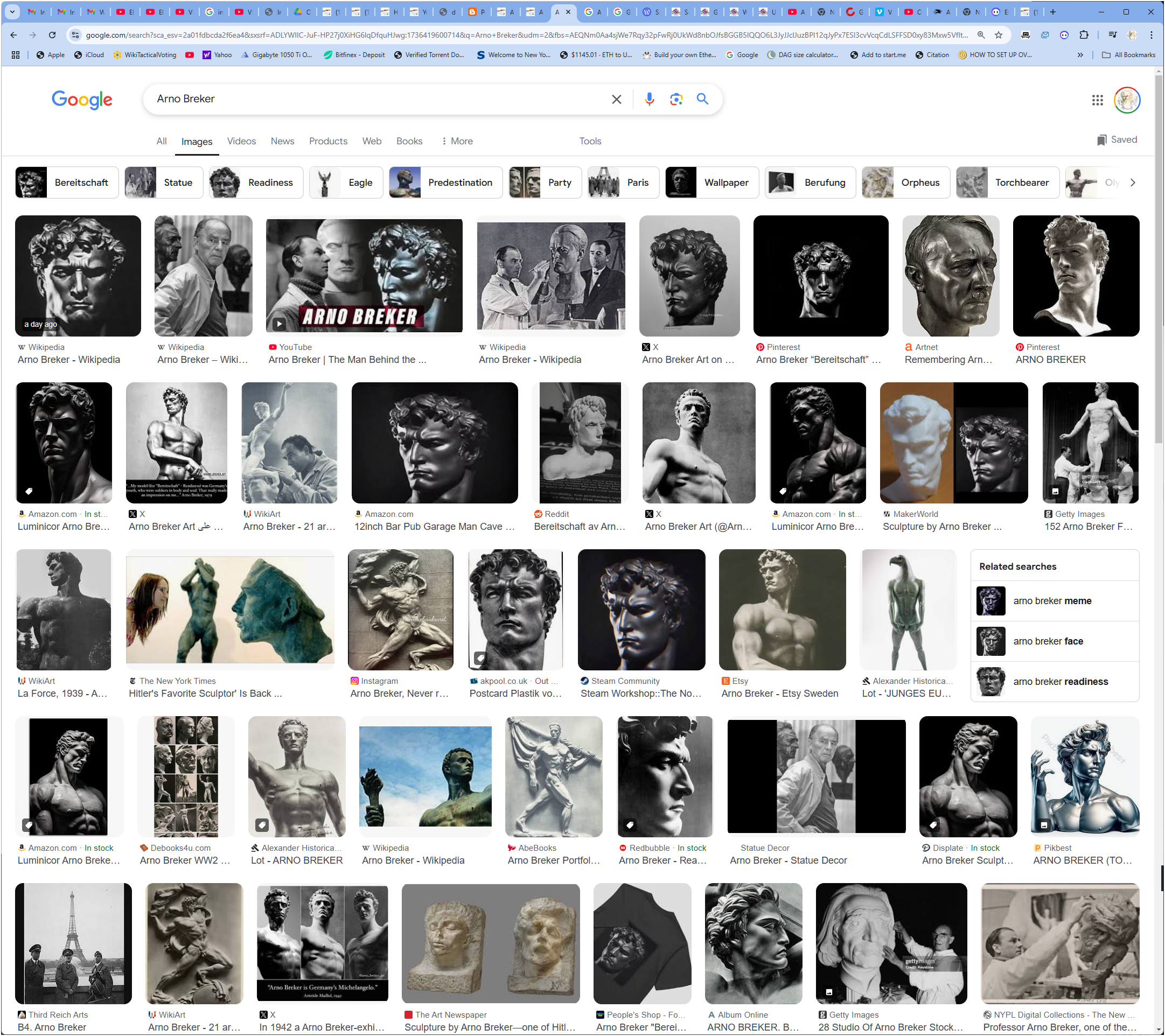This screenshot has height=1036, width=1165.
Task: Open the Third Reich Arts Eiffel Tower image
Action: pyautogui.click(x=74, y=944)
